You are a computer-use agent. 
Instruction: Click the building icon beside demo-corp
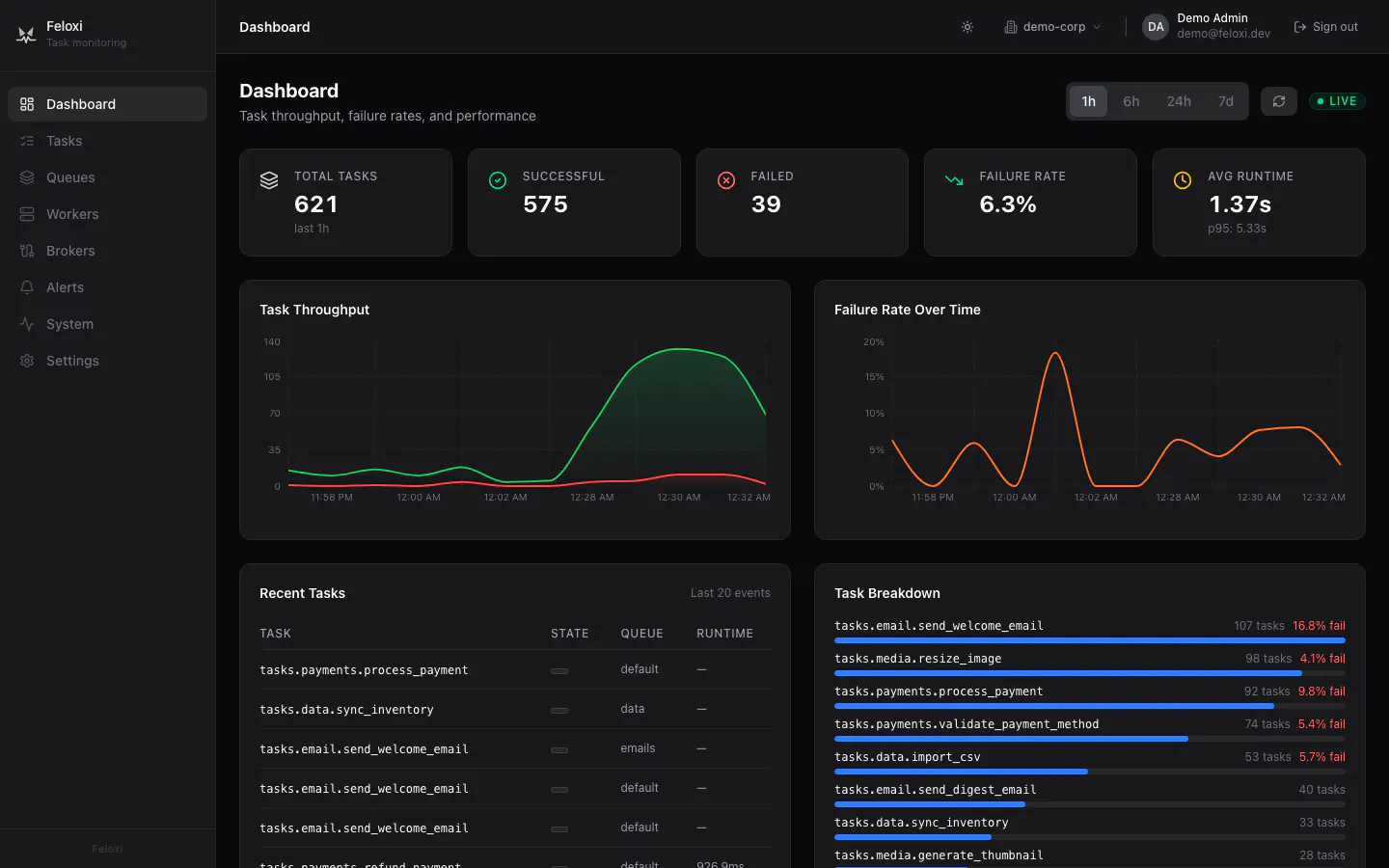pos(1010,27)
